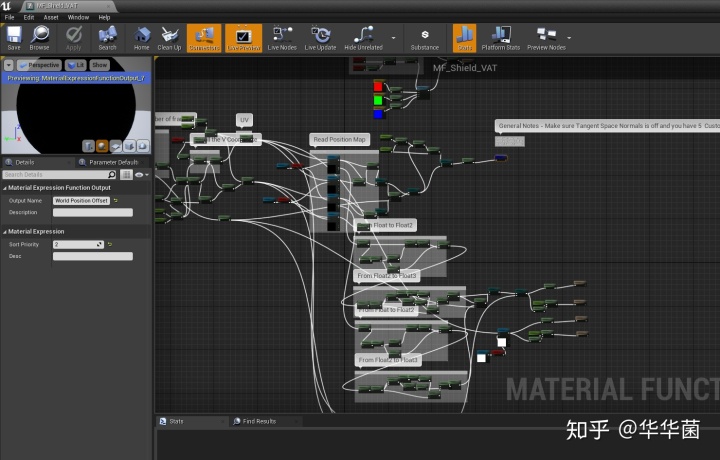
Task: Select the sphere preview mesh icon
Action: pyautogui.click(x=102, y=146)
